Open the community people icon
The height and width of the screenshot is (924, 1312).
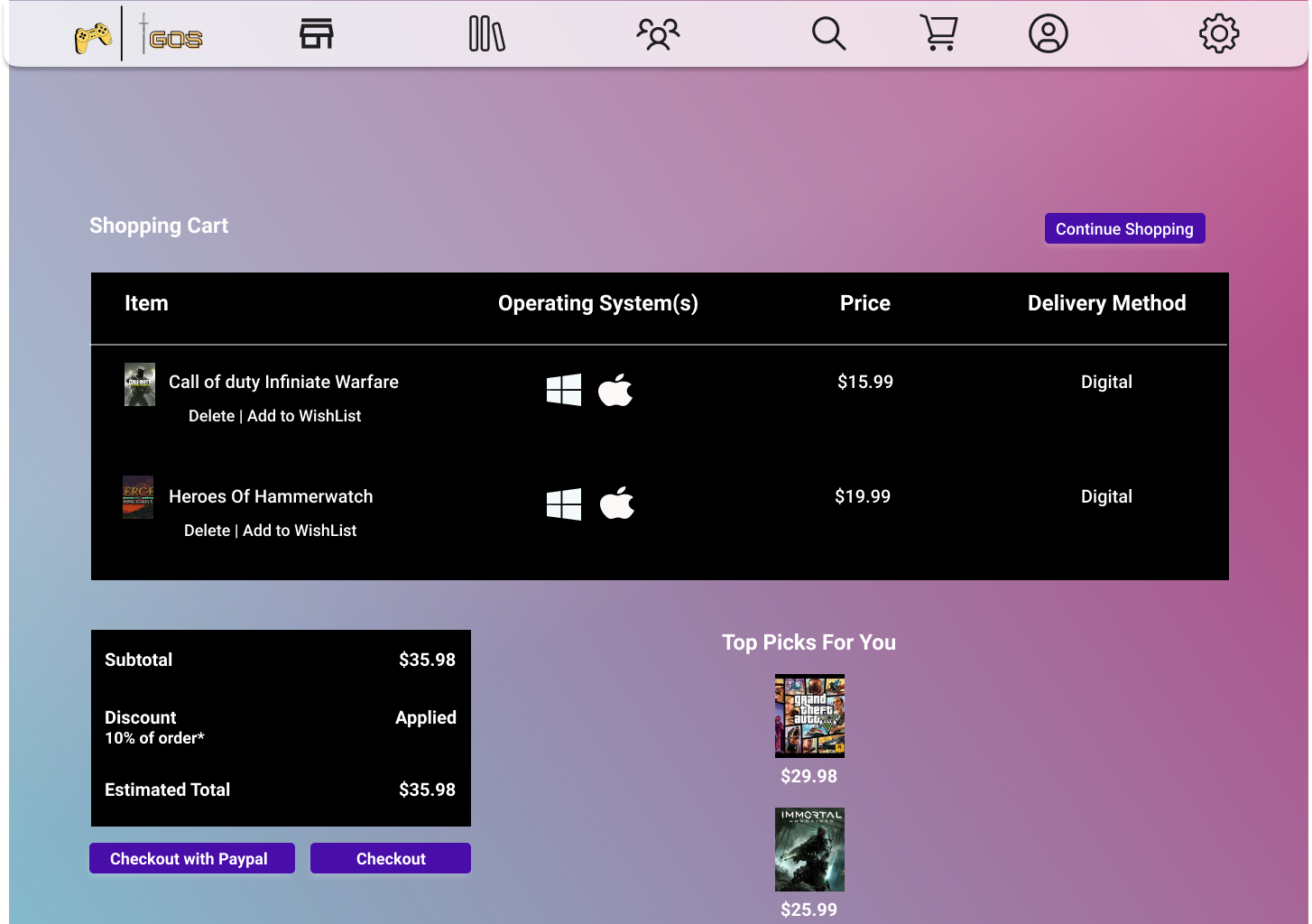pyautogui.click(x=658, y=34)
